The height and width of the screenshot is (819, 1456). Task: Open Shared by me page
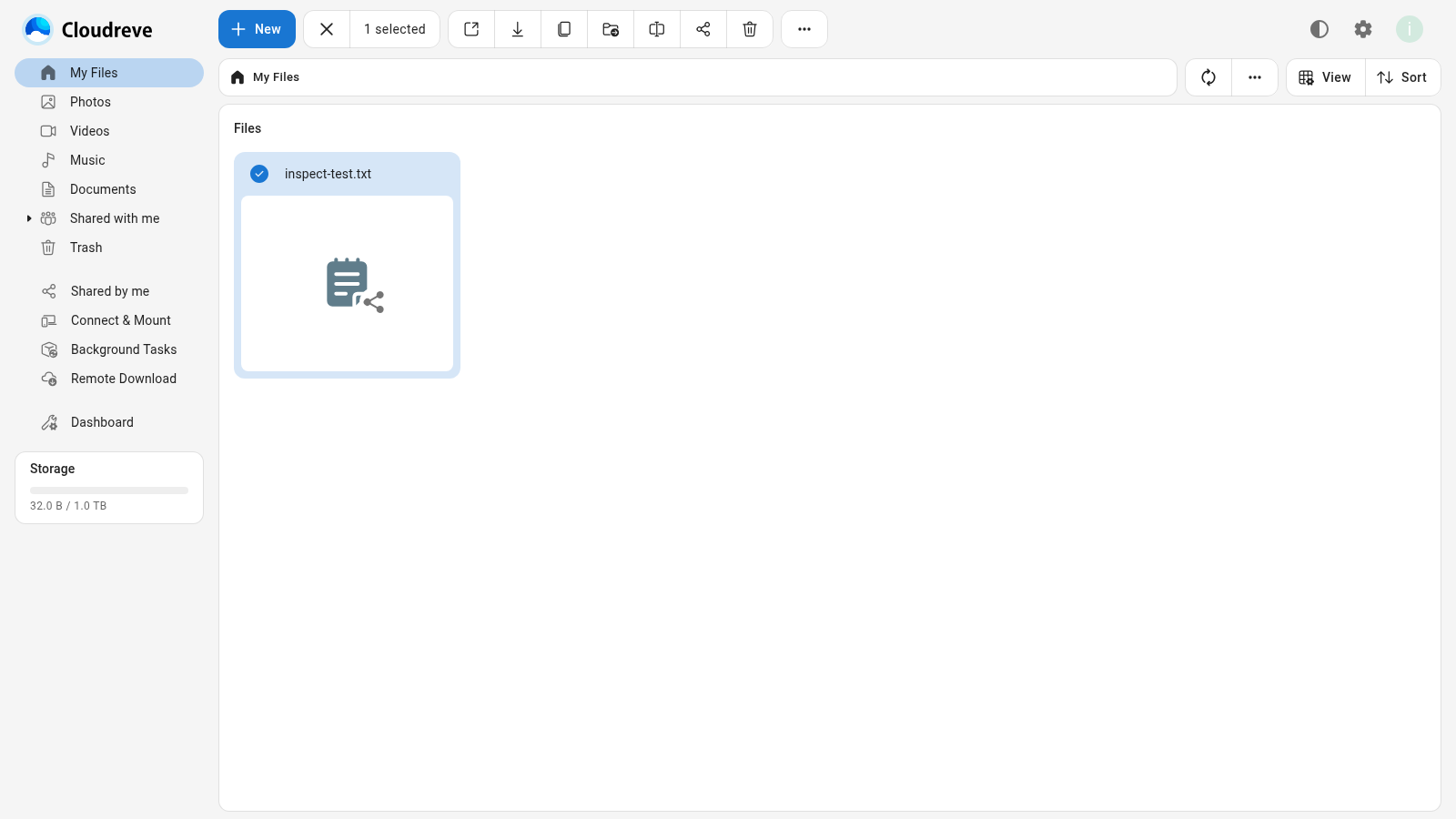(x=109, y=291)
